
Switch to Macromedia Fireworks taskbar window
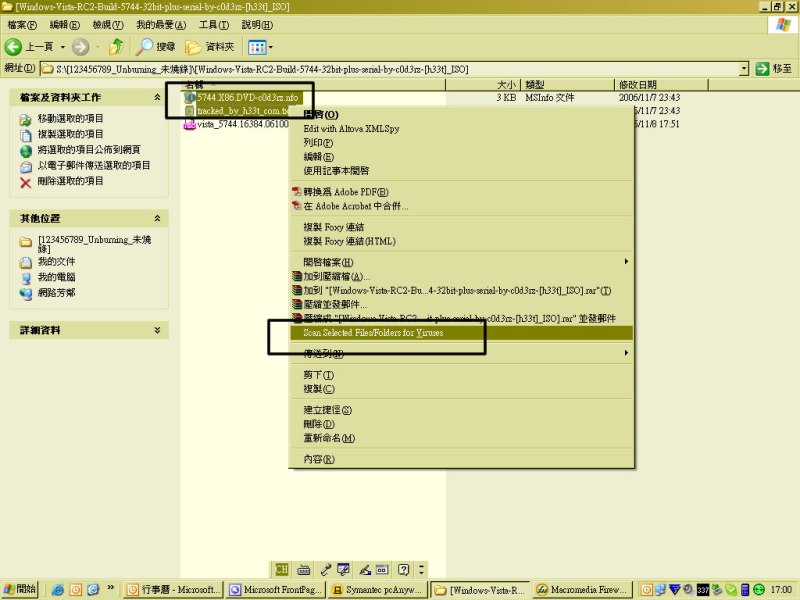[x=583, y=590]
